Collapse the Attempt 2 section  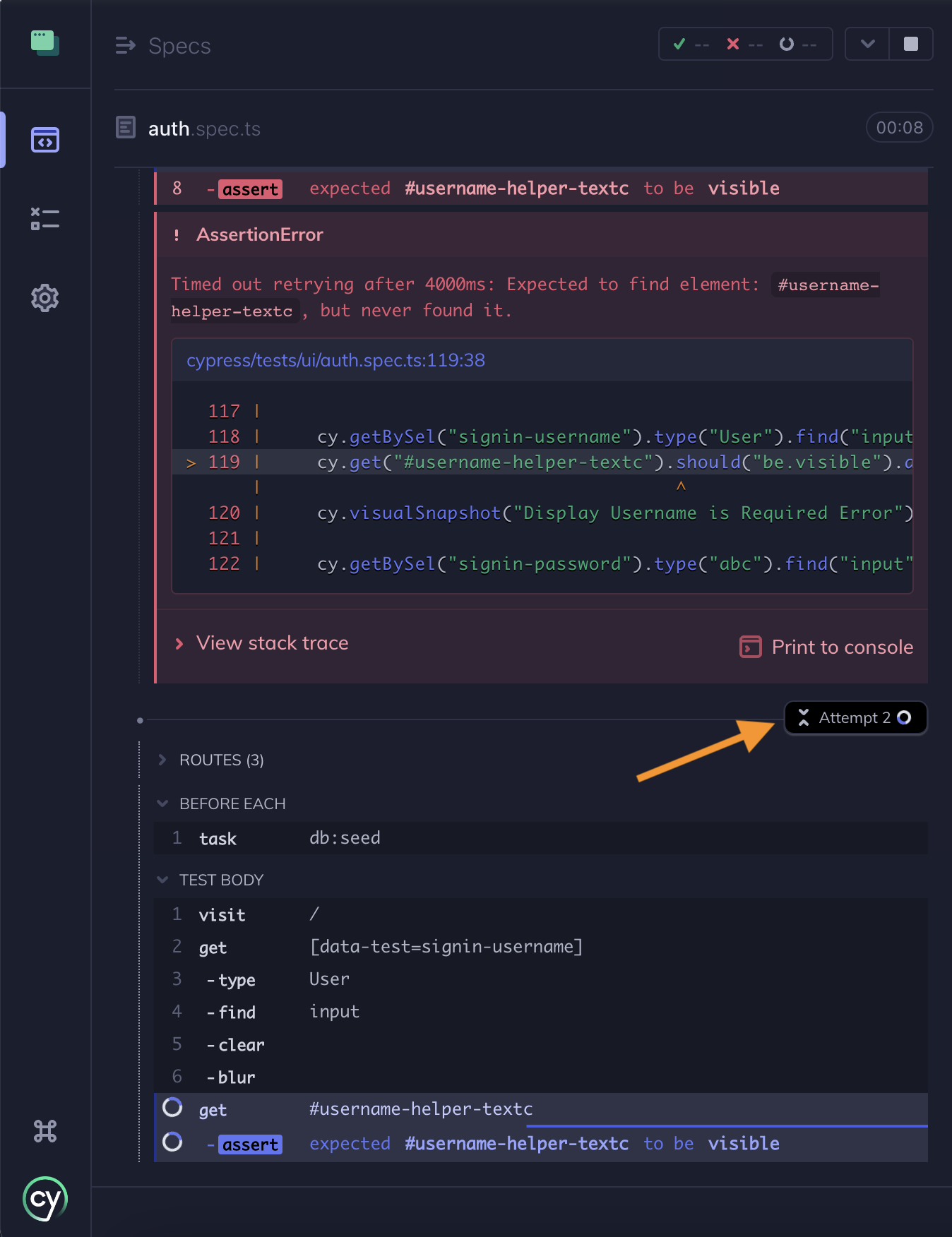point(855,718)
